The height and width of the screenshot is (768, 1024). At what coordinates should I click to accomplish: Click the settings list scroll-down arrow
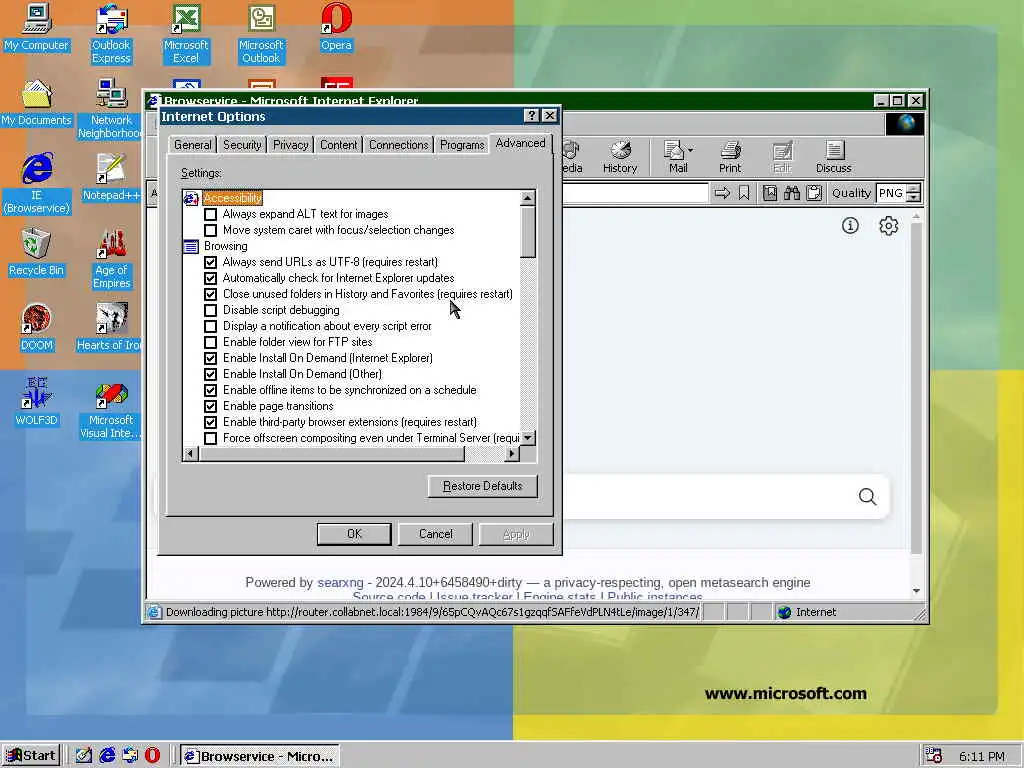[x=528, y=438]
